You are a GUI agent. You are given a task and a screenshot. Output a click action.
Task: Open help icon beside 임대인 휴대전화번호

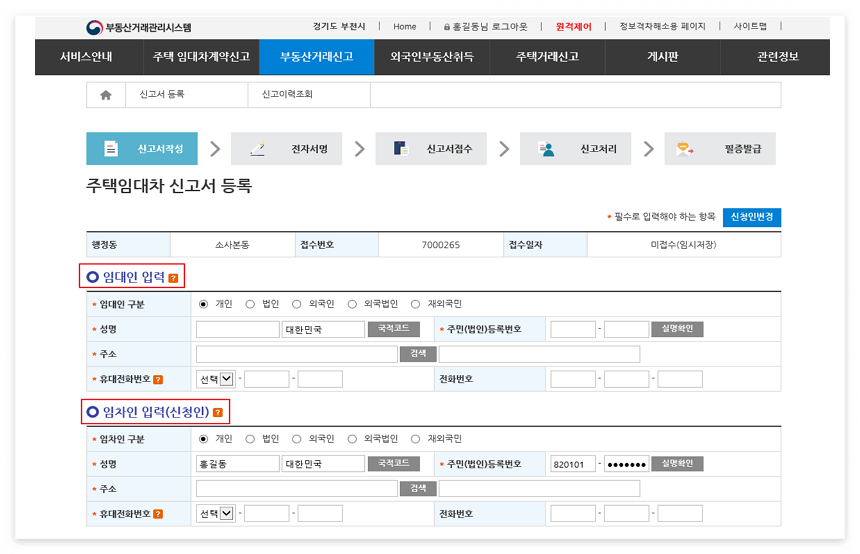click(158, 380)
